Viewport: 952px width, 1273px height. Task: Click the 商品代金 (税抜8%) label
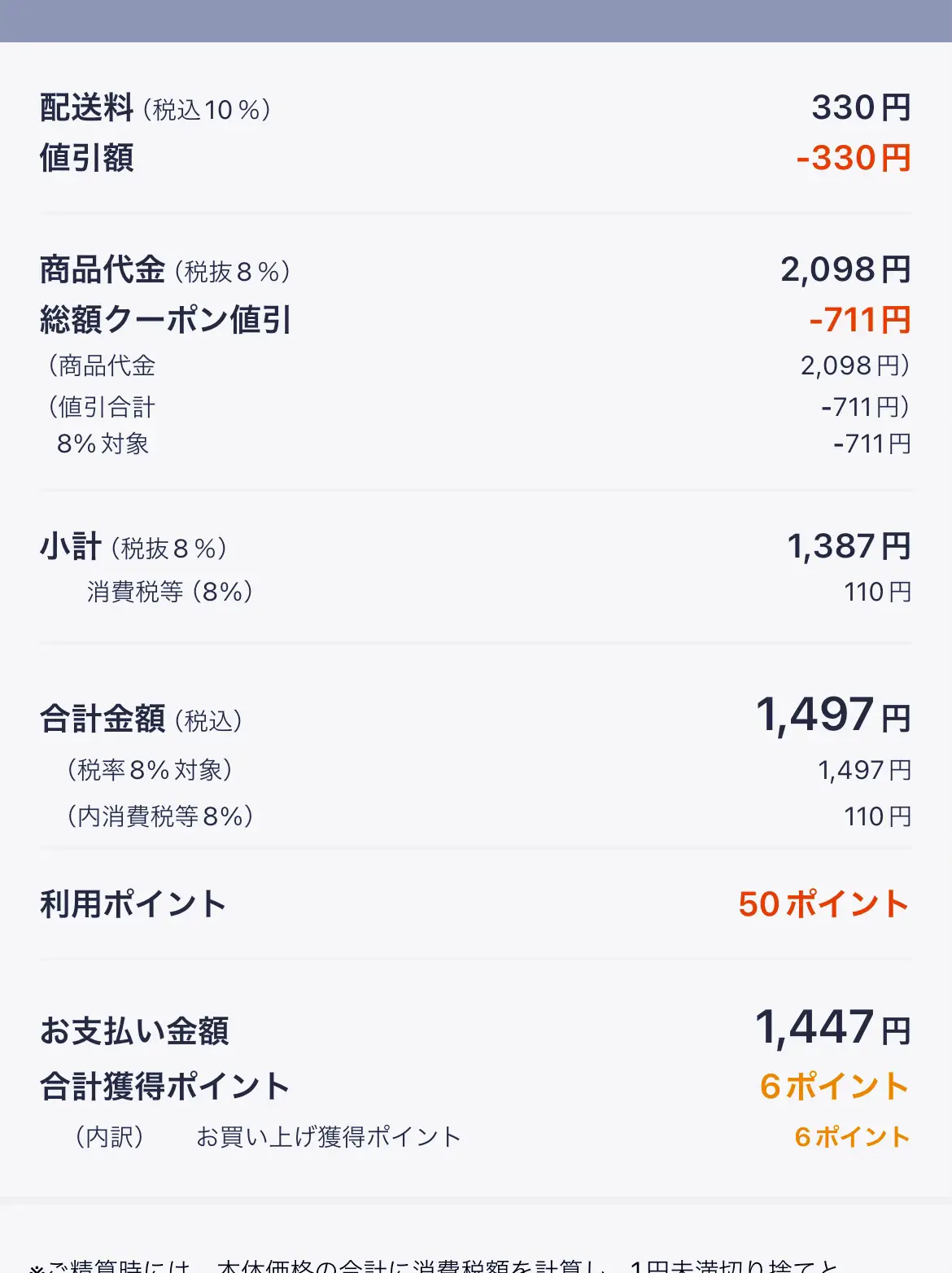[165, 270]
